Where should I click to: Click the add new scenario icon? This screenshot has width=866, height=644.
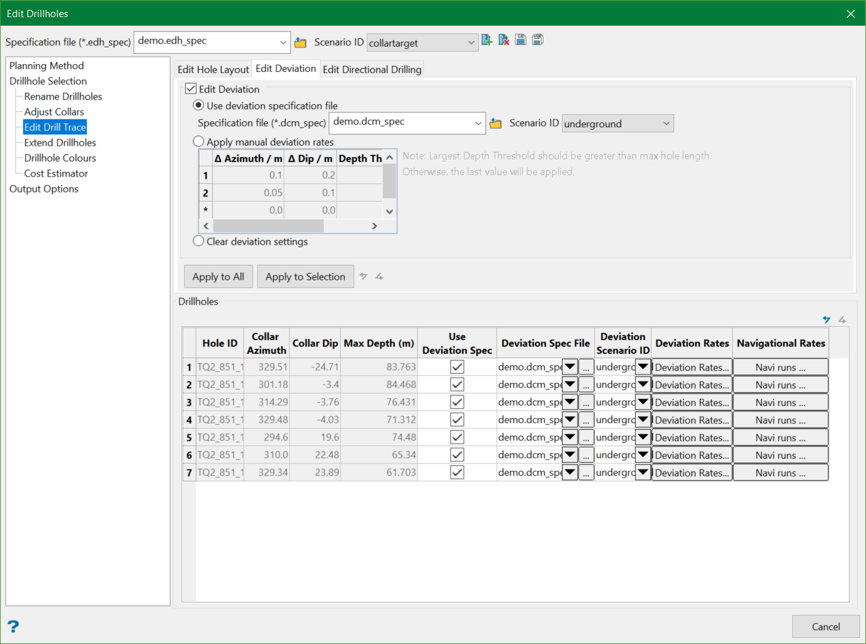click(487, 41)
